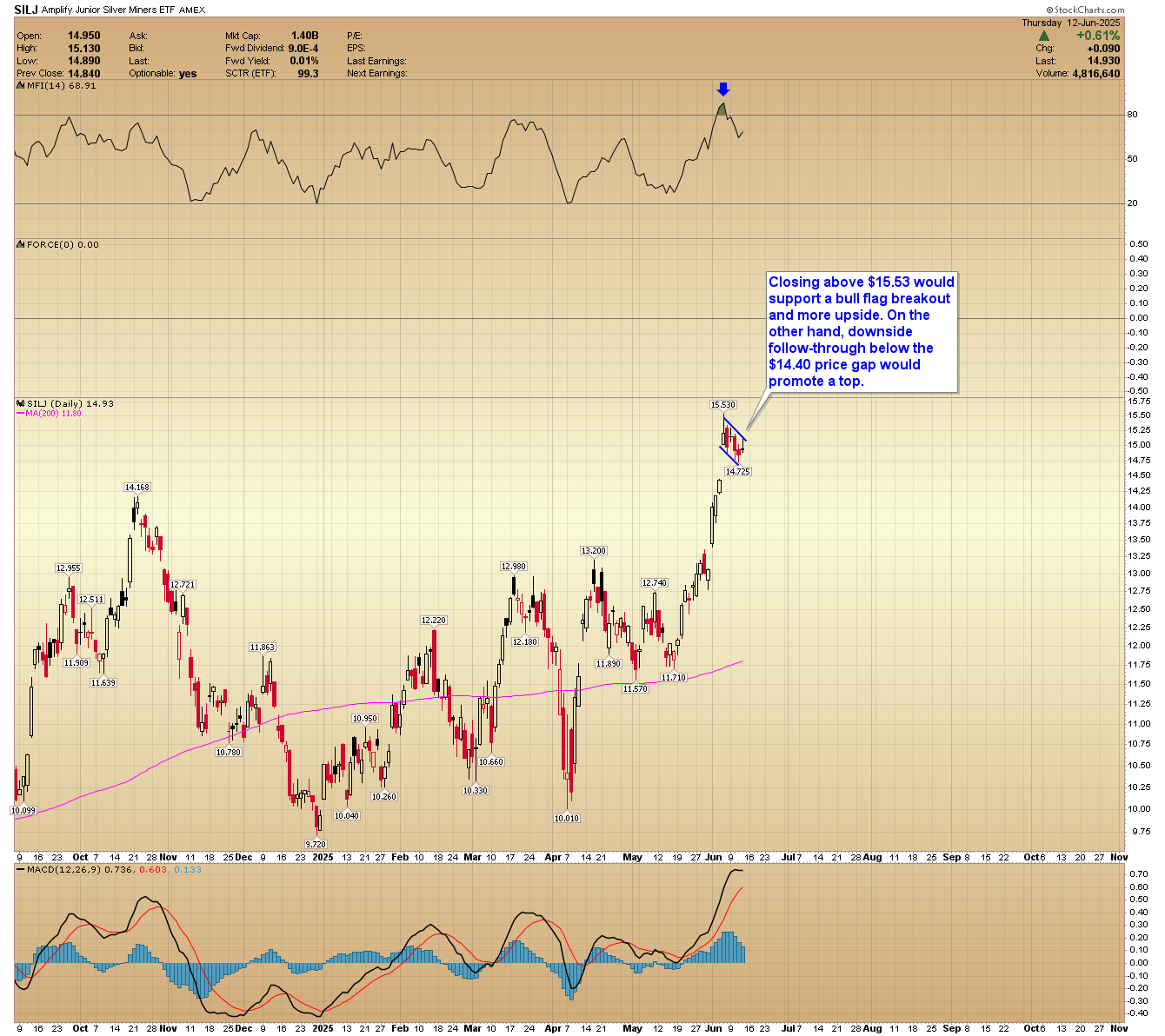The height and width of the screenshot is (1036, 1165).
Task: Click the Optionable yes value
Action: [x=188, y=74]
